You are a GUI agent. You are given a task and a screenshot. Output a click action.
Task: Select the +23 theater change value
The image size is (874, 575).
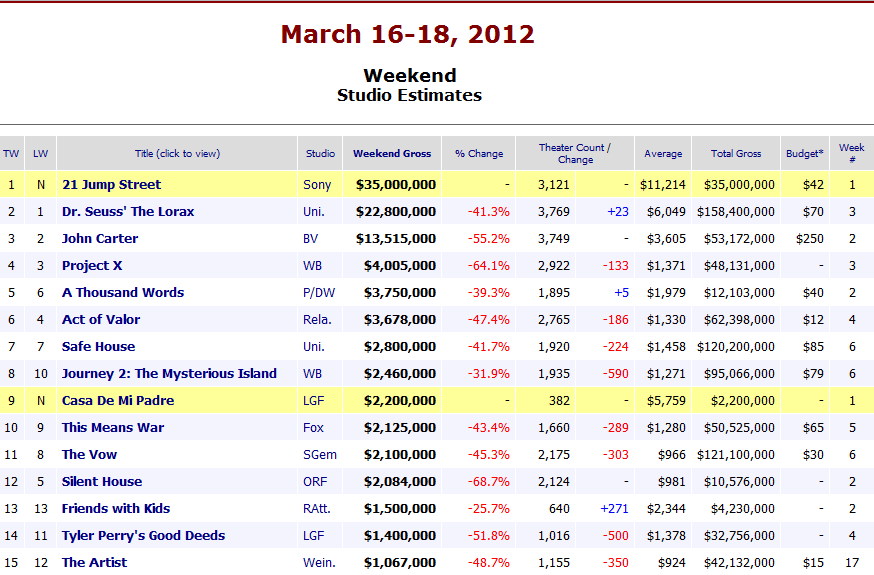tap(618, 212)
